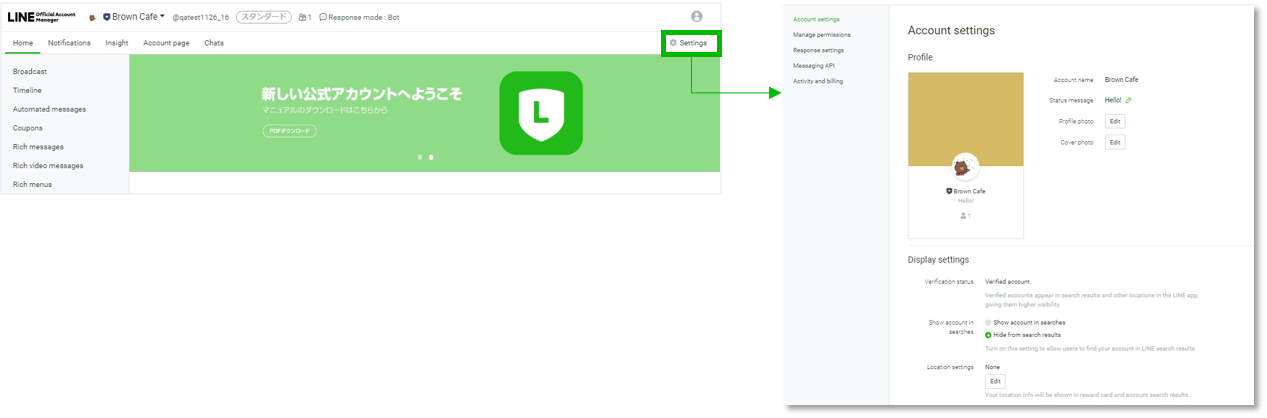Open Rich menus in the sidebar

(32, 184)
